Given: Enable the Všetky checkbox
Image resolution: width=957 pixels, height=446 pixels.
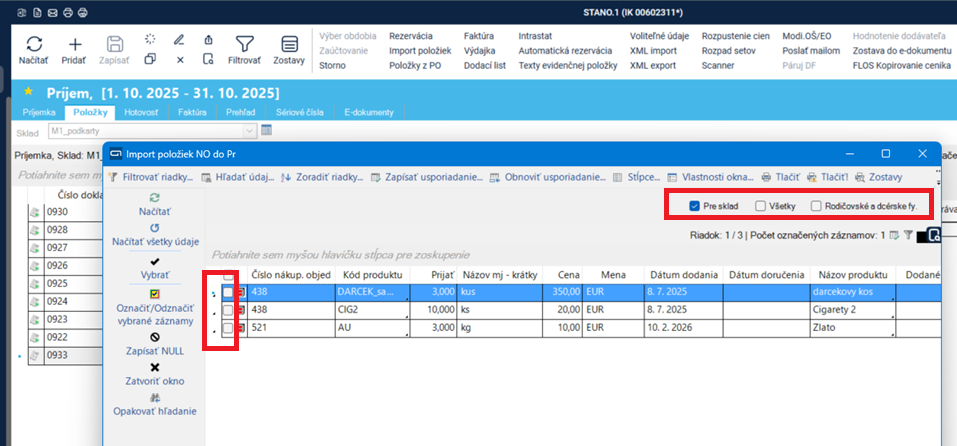Looking at the screenshot, I should 761,206.
